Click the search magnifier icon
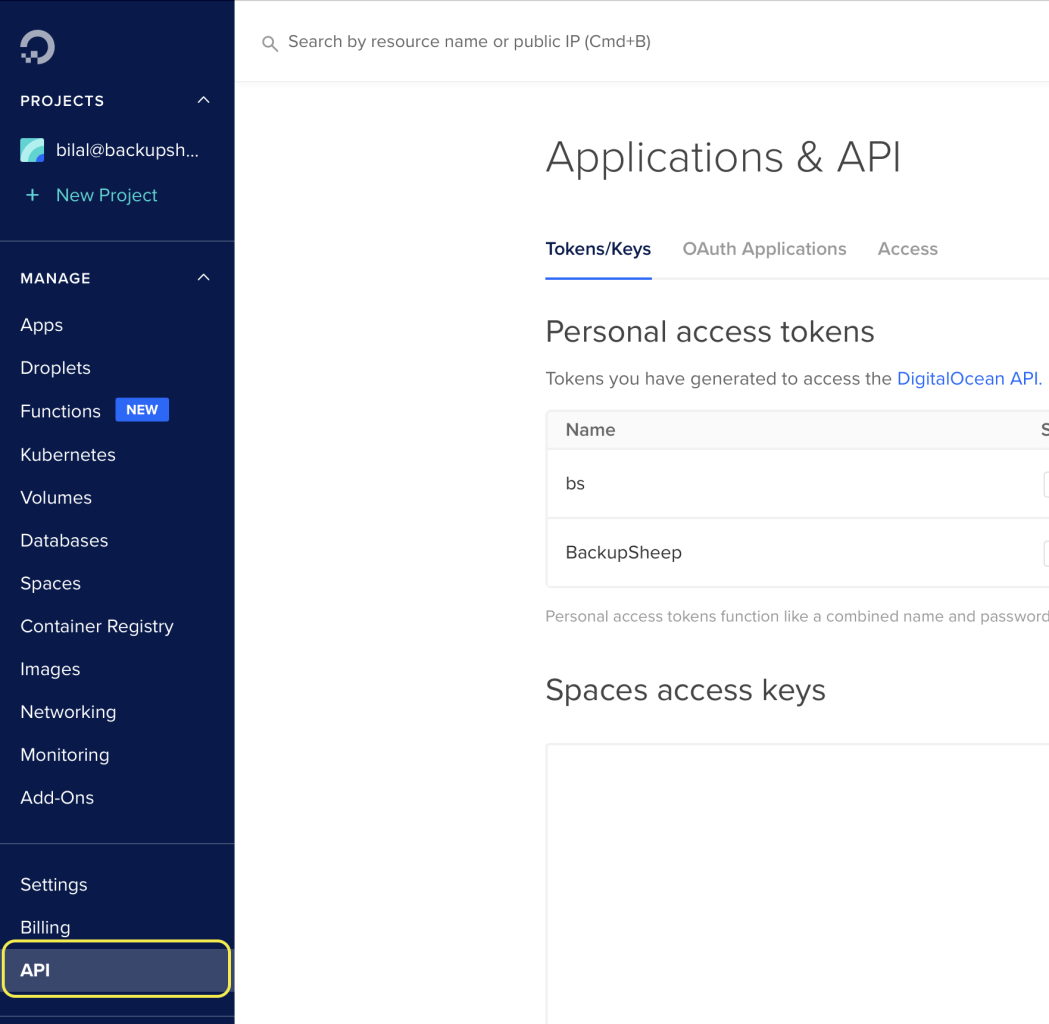This screenshot has height=1024, width=1049. pos(270,44)
